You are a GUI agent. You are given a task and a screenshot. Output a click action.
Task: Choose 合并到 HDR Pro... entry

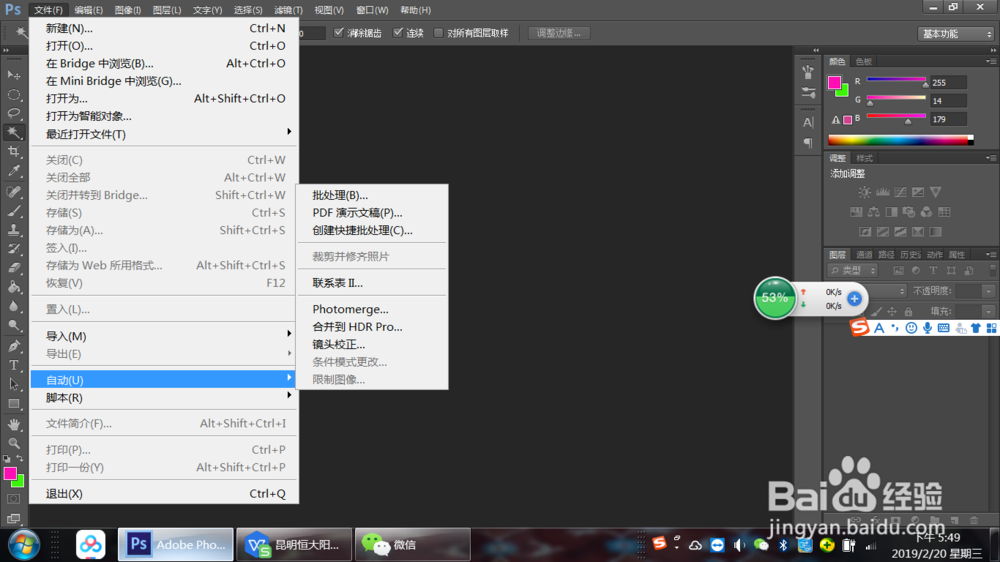tap(372, 327)
